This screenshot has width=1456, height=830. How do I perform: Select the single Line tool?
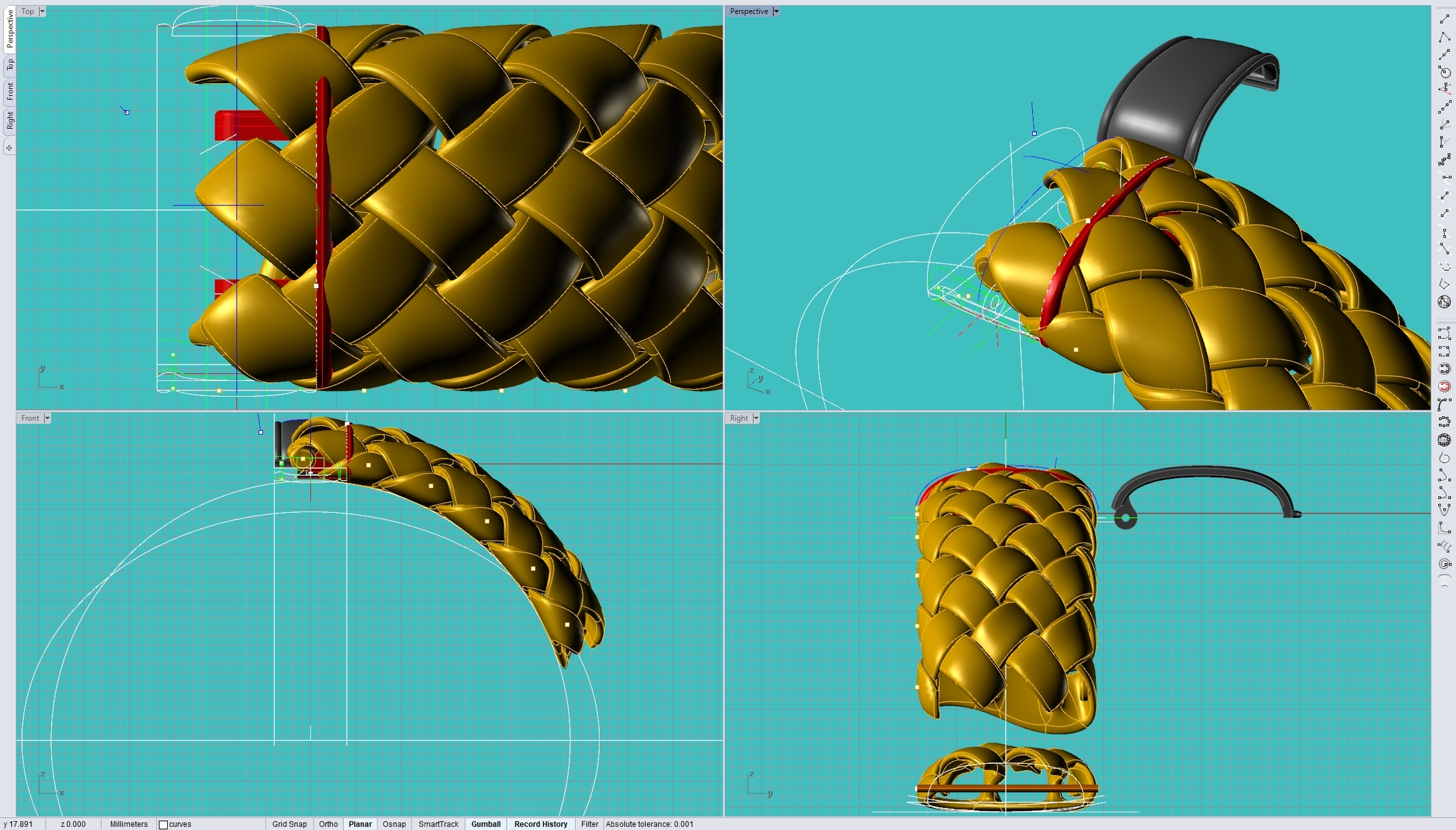click(x=1444, y=19)
